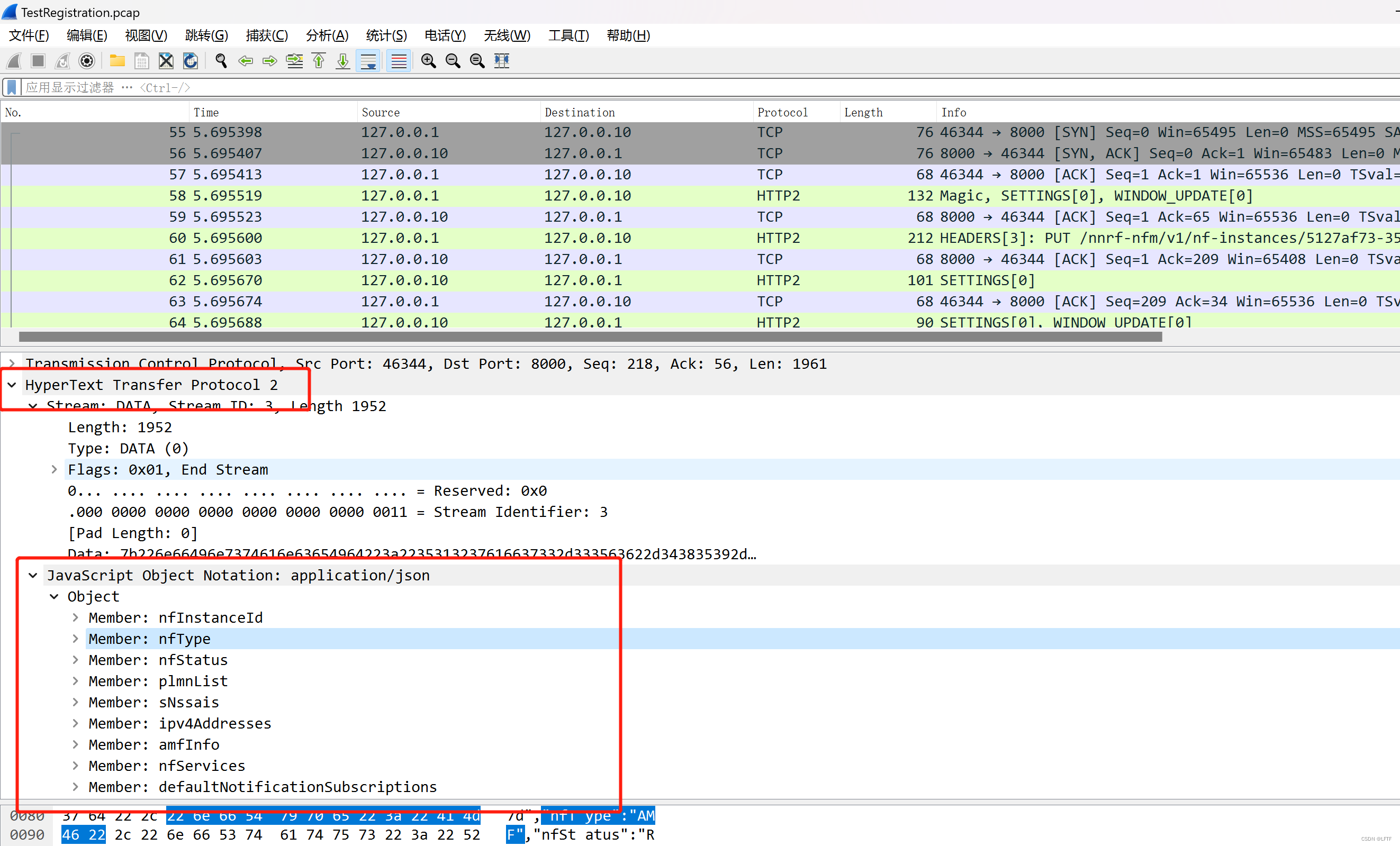Toggle auto-scroll during live capture

pyautogui.click(x=368, y=61)
